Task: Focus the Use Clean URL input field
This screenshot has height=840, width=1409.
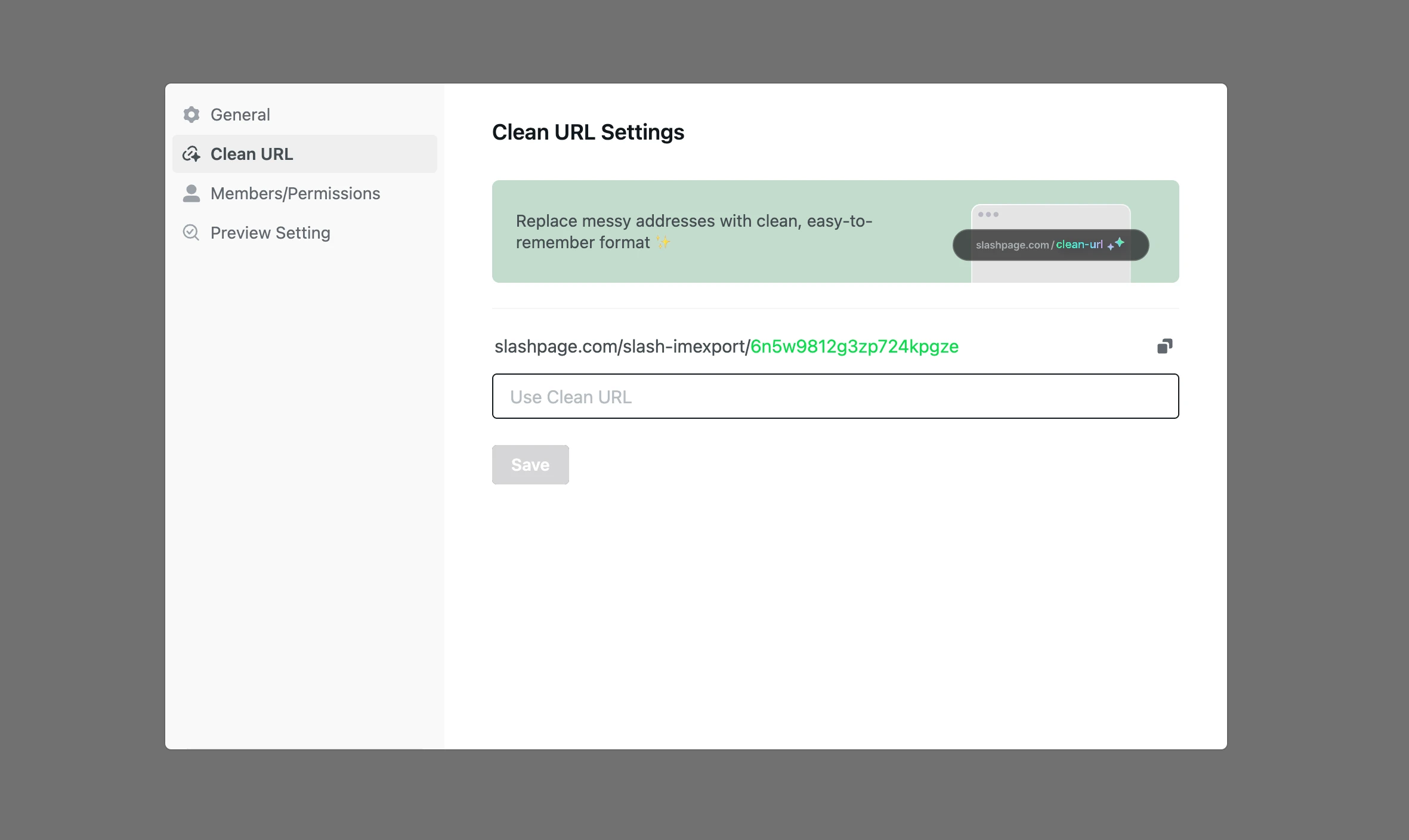Action: click(835, 396)
